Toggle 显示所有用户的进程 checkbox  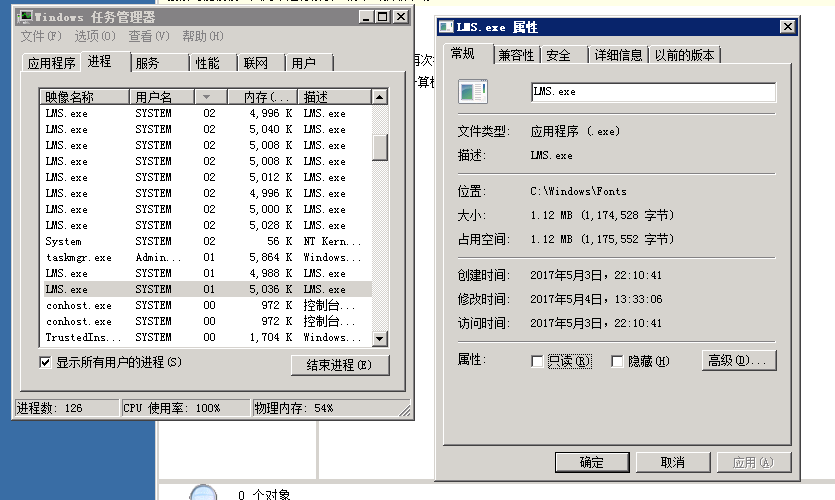click(45, 362)
